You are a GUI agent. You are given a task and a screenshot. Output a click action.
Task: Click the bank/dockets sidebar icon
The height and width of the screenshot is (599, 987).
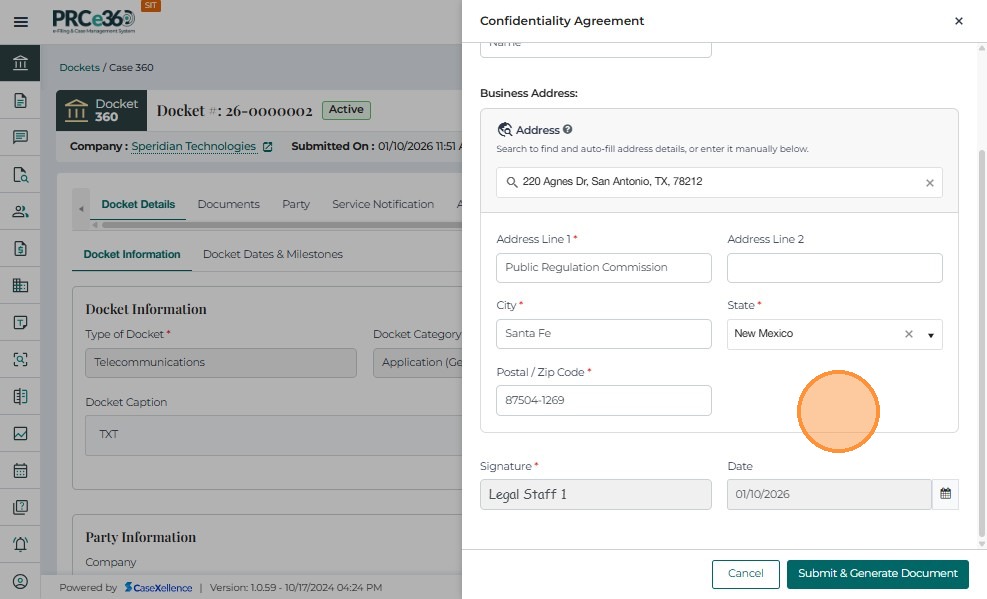coord(20,63)
